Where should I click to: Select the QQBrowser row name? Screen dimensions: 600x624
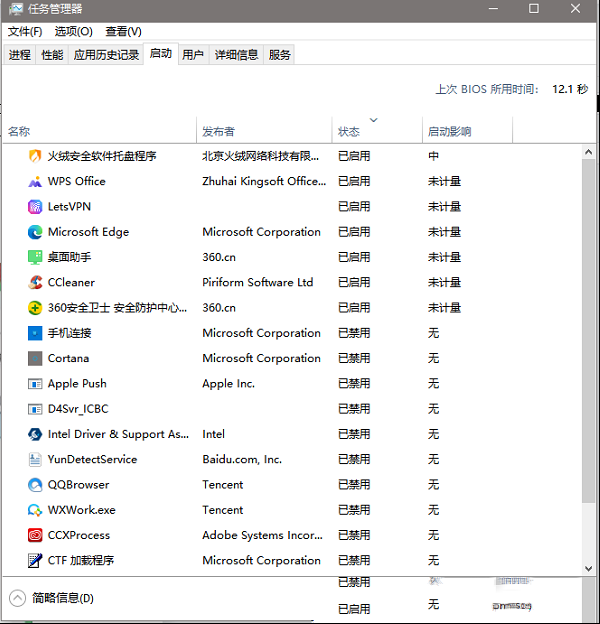point(78,485)
